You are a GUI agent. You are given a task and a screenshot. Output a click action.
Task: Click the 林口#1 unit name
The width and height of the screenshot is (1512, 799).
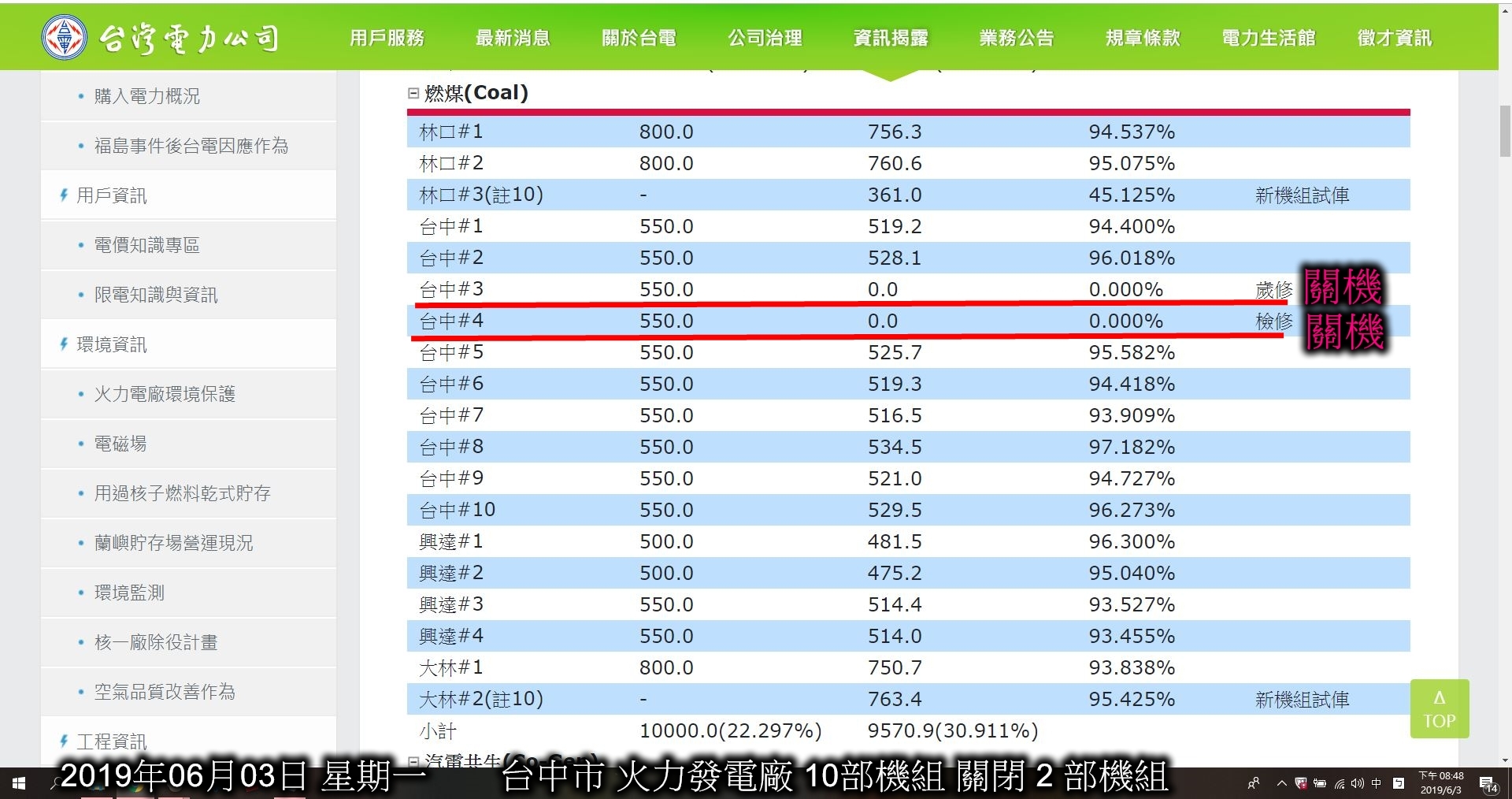point(451,132)
